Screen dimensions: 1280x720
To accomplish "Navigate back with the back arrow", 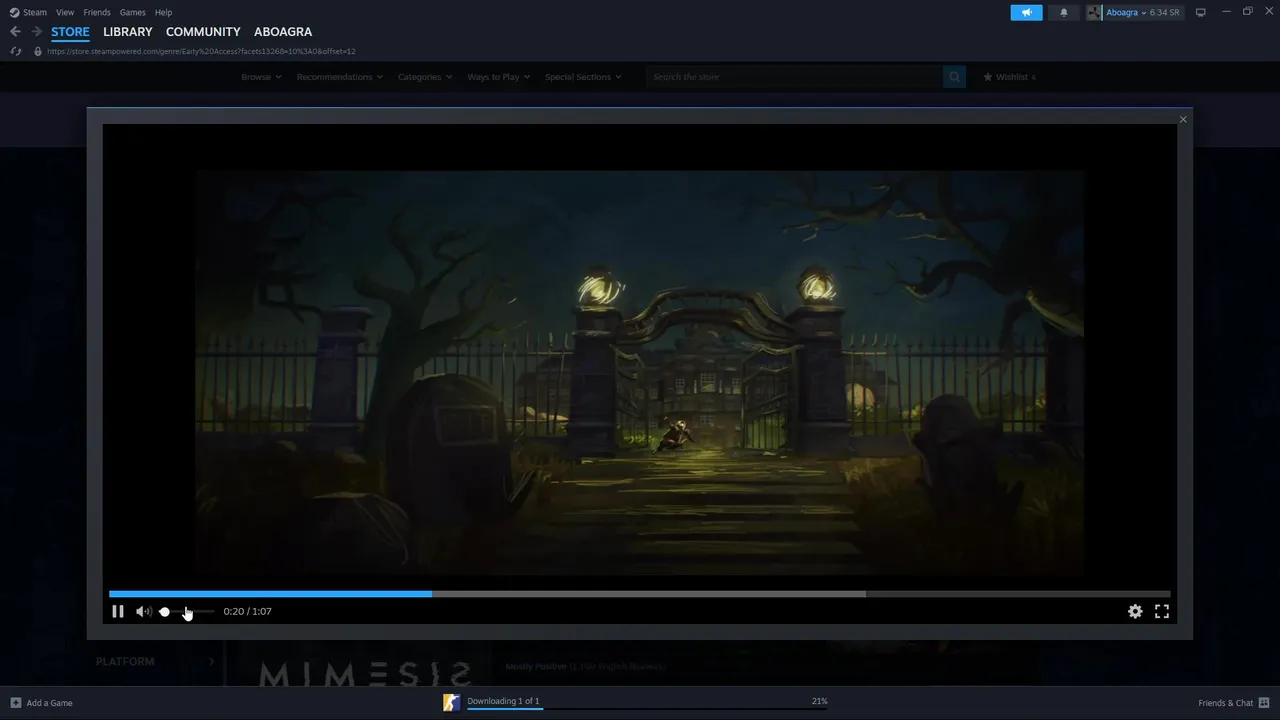I will [x=15, y=32].
